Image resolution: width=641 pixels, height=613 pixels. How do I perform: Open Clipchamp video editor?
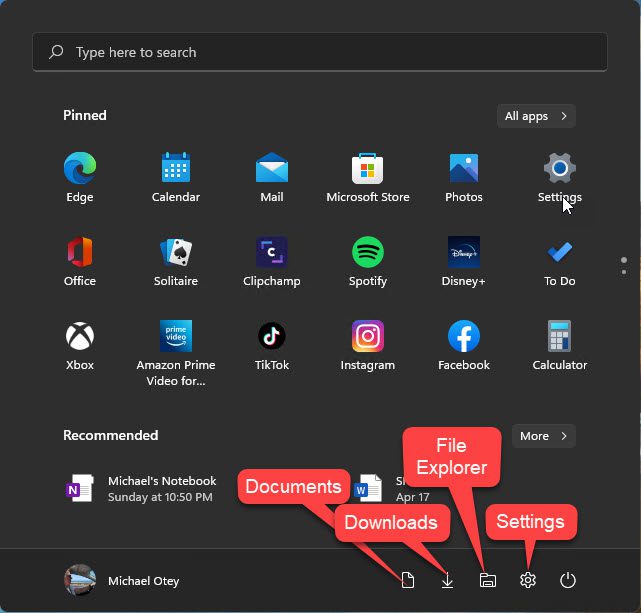pyautogui.click(x=272, y=262)
